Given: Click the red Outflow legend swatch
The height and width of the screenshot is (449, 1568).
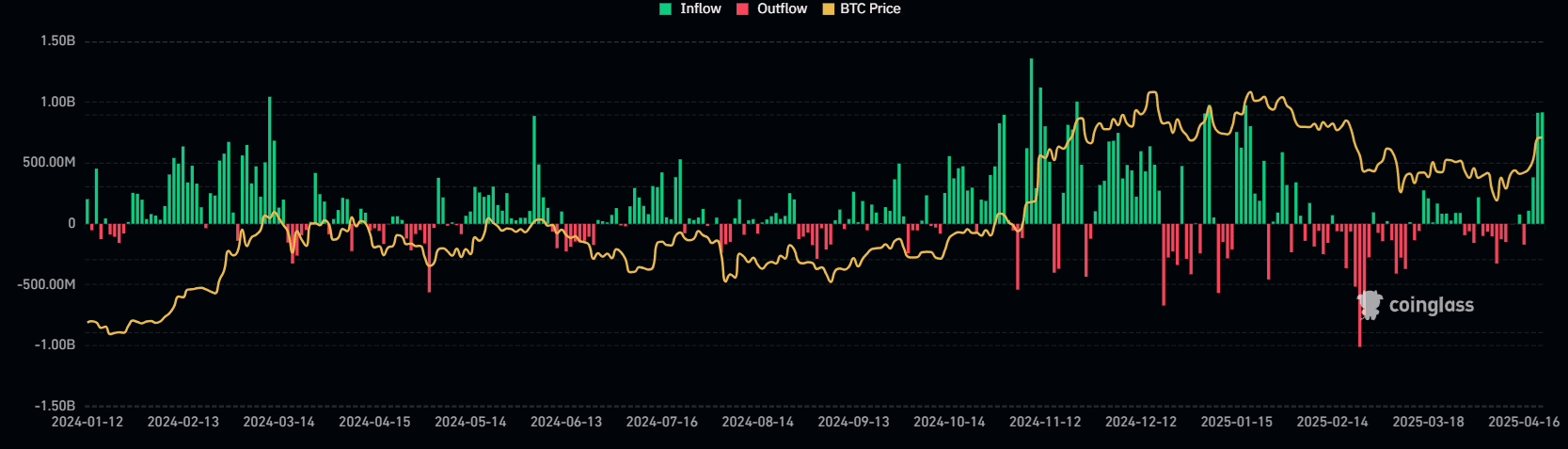Looking at the screenshot, I should pyautogui.click(x=742, y=8).
